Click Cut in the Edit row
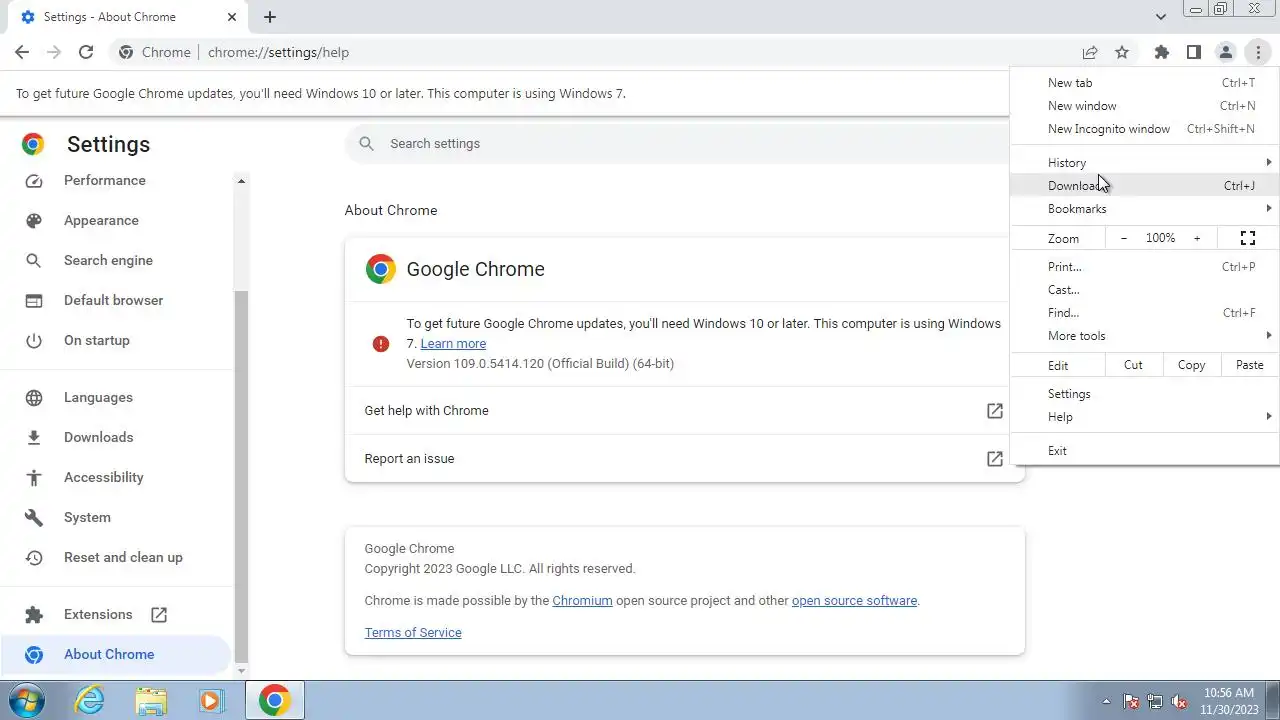This screenshot has height=720, width=1280. (x=1133, y=365)
